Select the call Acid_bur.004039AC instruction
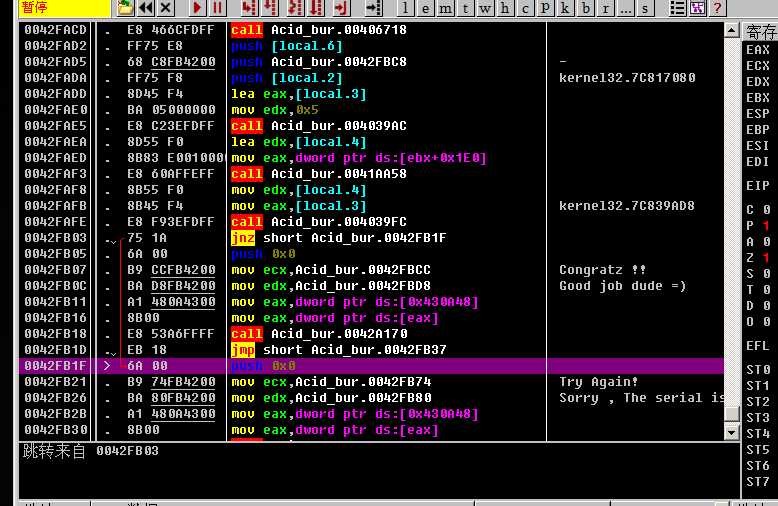The image size is (778, 506). [319, 126]
